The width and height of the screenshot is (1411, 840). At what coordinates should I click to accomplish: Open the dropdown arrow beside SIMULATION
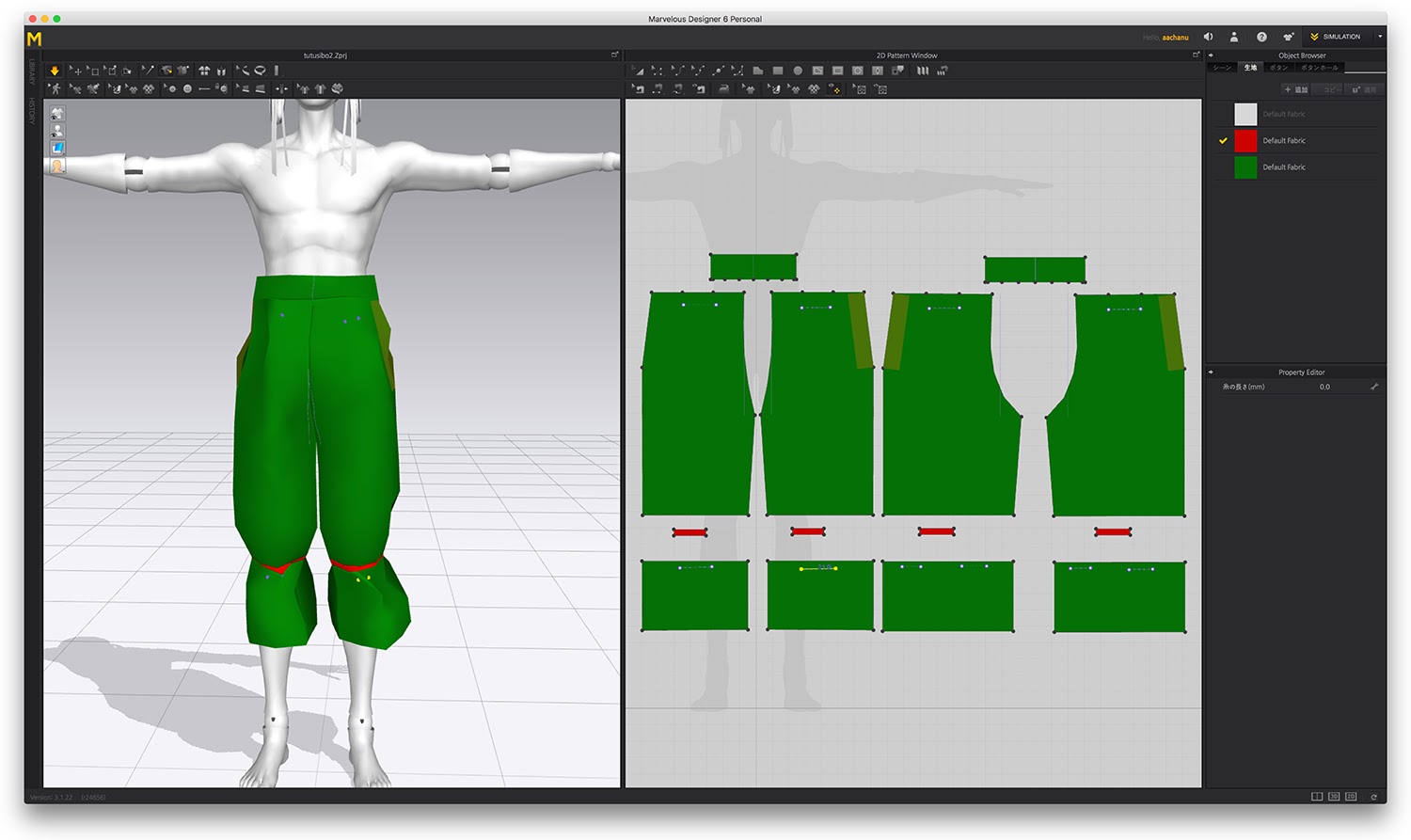[1380, 37]
